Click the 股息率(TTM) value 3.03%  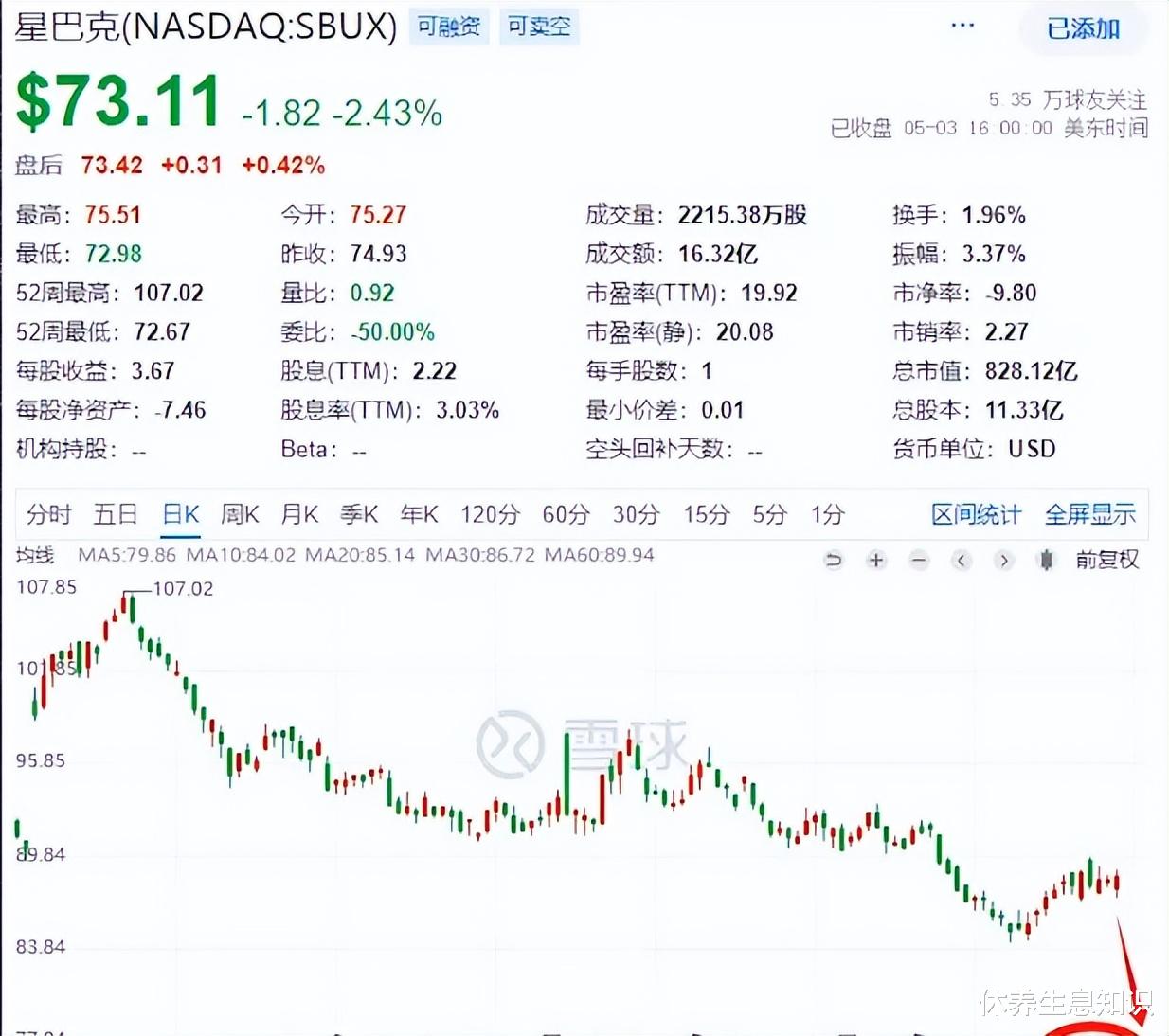(467, 409)
